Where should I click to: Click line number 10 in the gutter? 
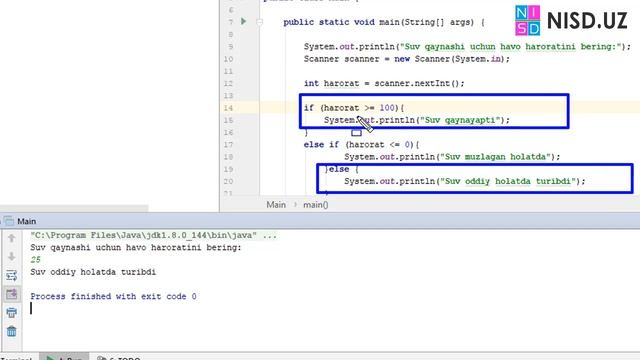click(228, 59)
